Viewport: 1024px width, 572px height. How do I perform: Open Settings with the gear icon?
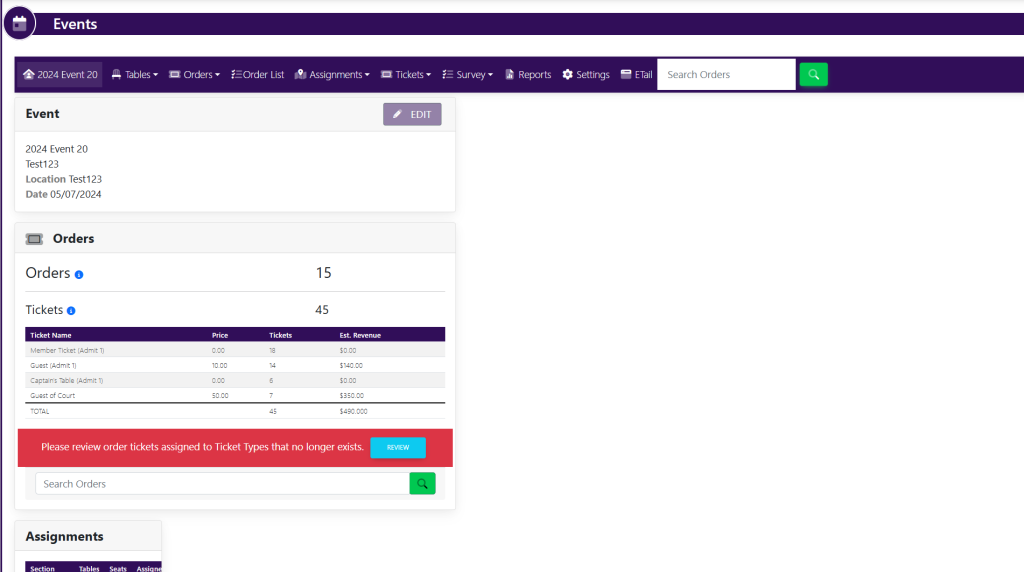(586, 75)
